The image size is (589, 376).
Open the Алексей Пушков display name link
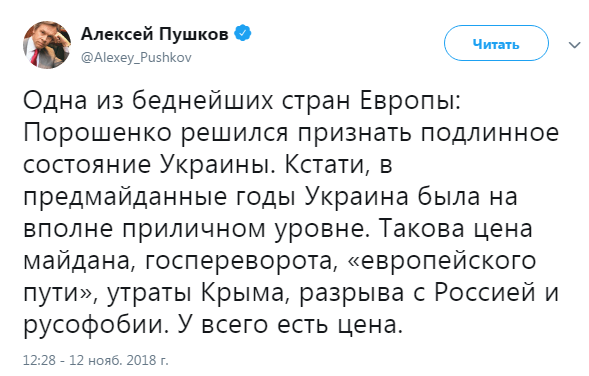tap(154, 34)
